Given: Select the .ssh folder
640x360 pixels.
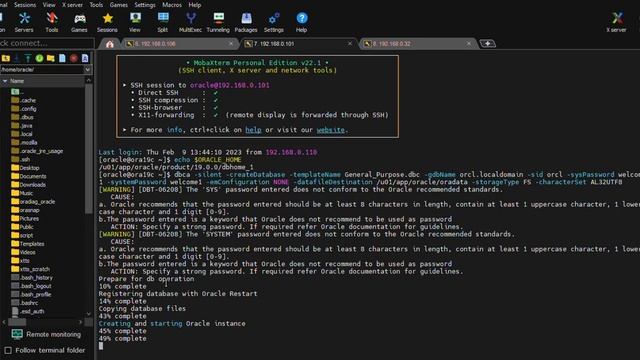Looking at the screenshot, I should coord(21,160).
